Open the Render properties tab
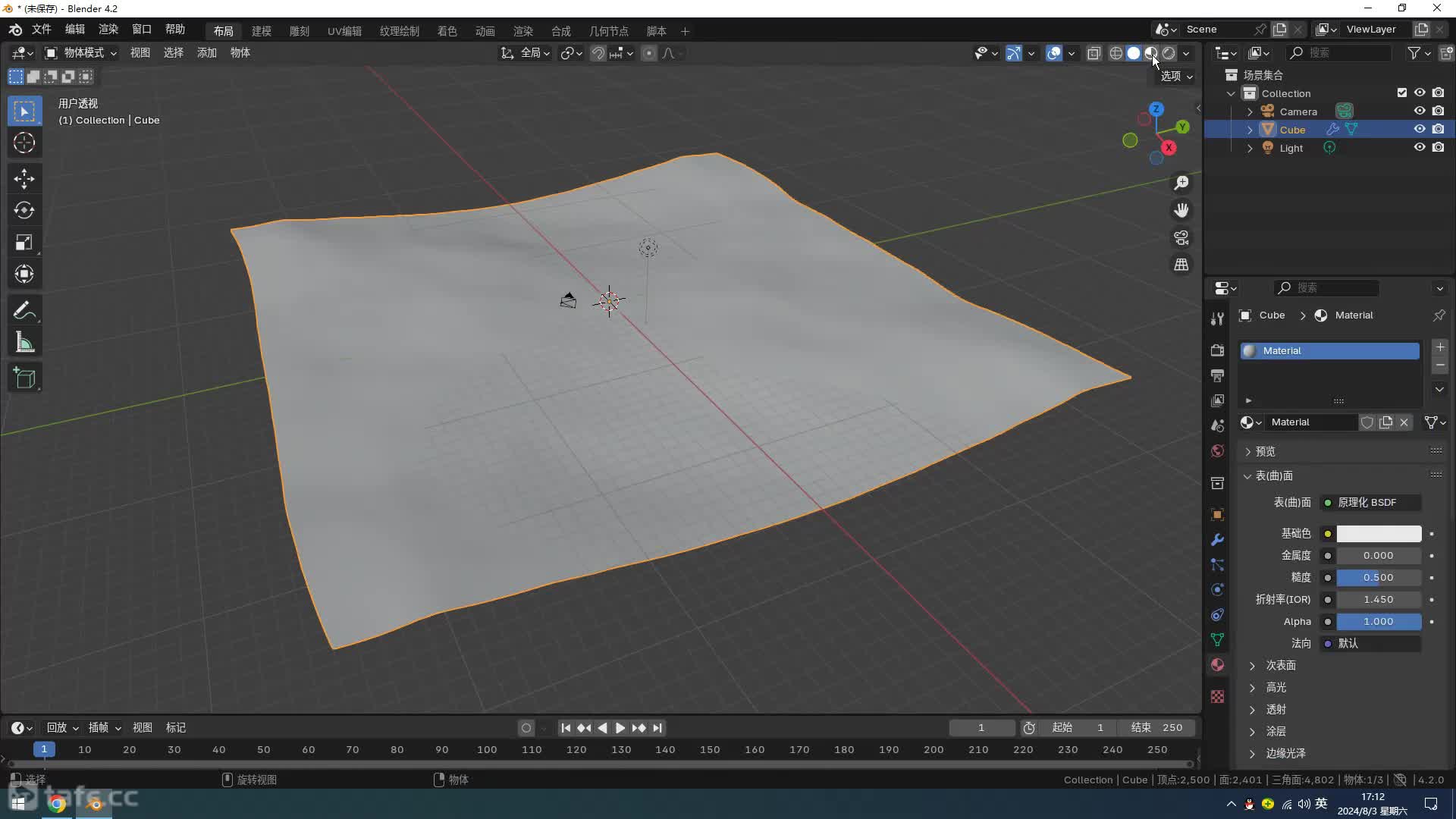Screen dimensions: 1456x819 pos(1217,350)
